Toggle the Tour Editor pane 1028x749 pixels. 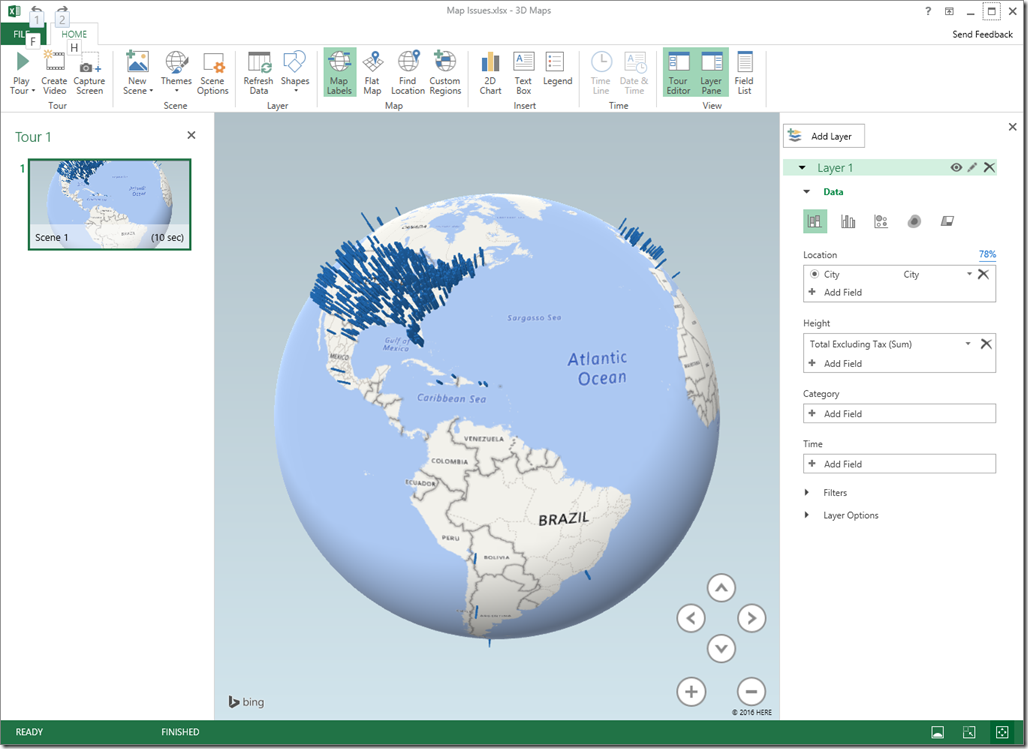point(679,73)
